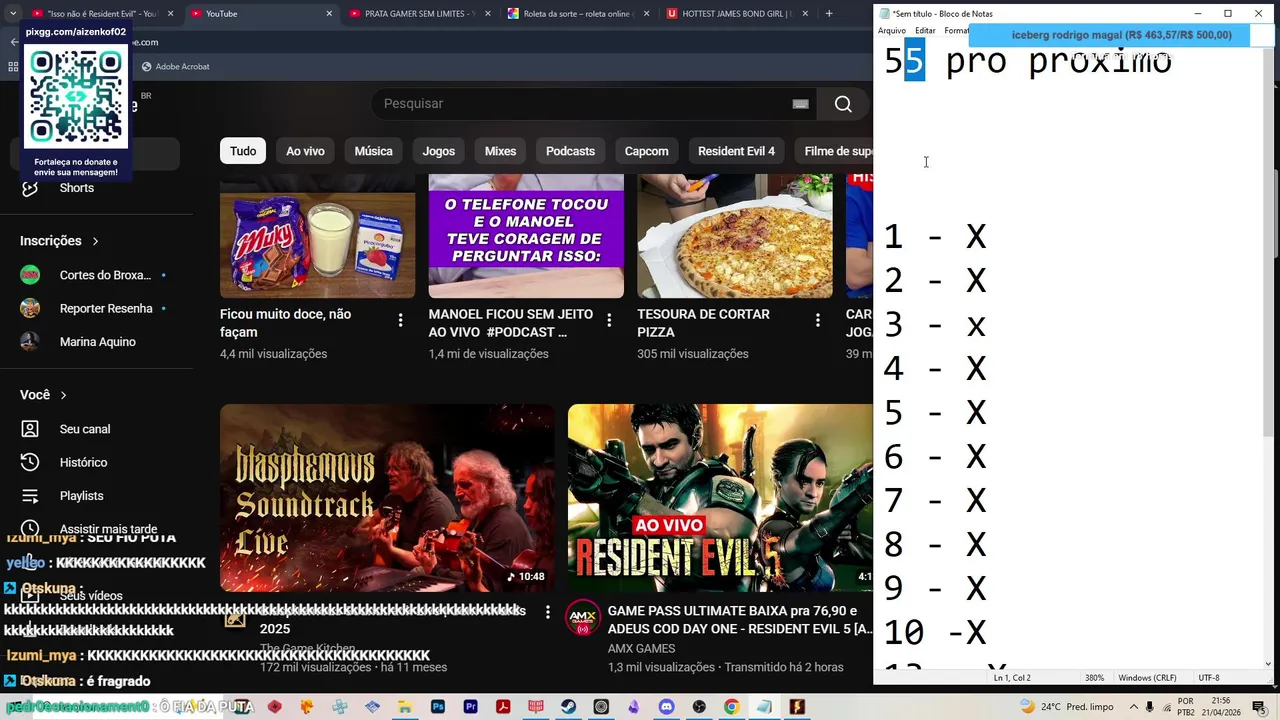The image size is (1280, 720).
Task: Click the '5 - X' line in Notepad
Action: (935, 412)
